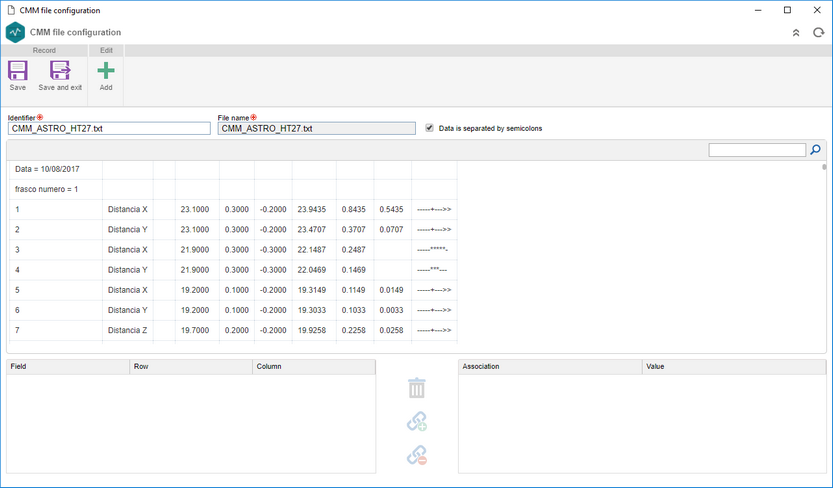Click the Value column header
Viewport: 833px width, 488px height.
pos(734,366)
